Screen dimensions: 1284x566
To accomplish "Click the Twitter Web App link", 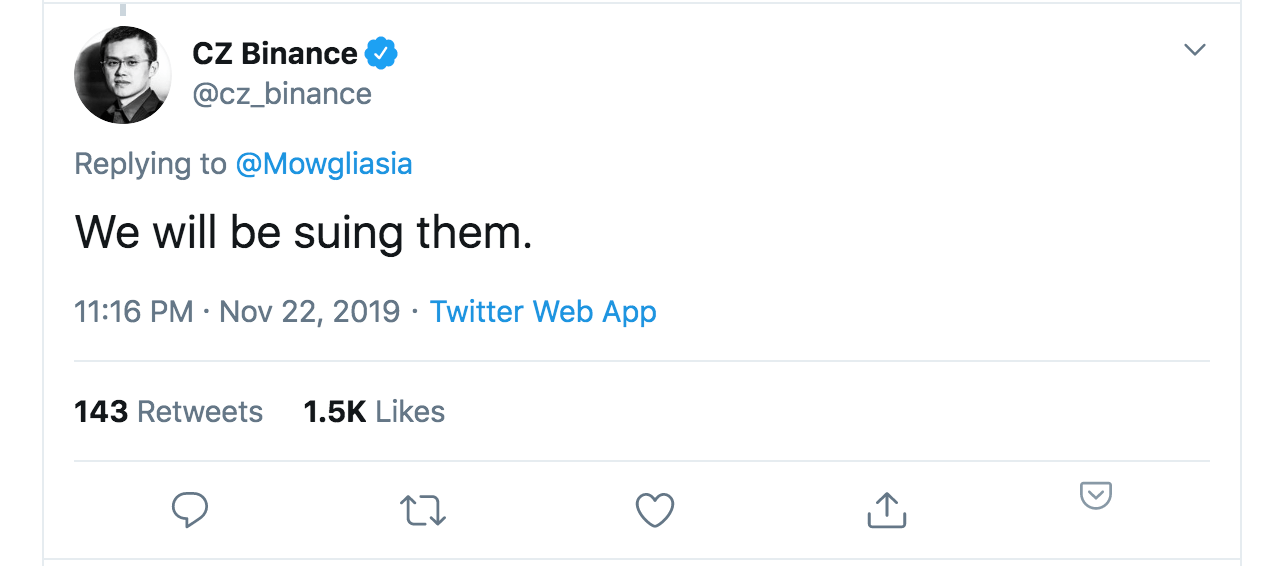I will pos(543,312).
